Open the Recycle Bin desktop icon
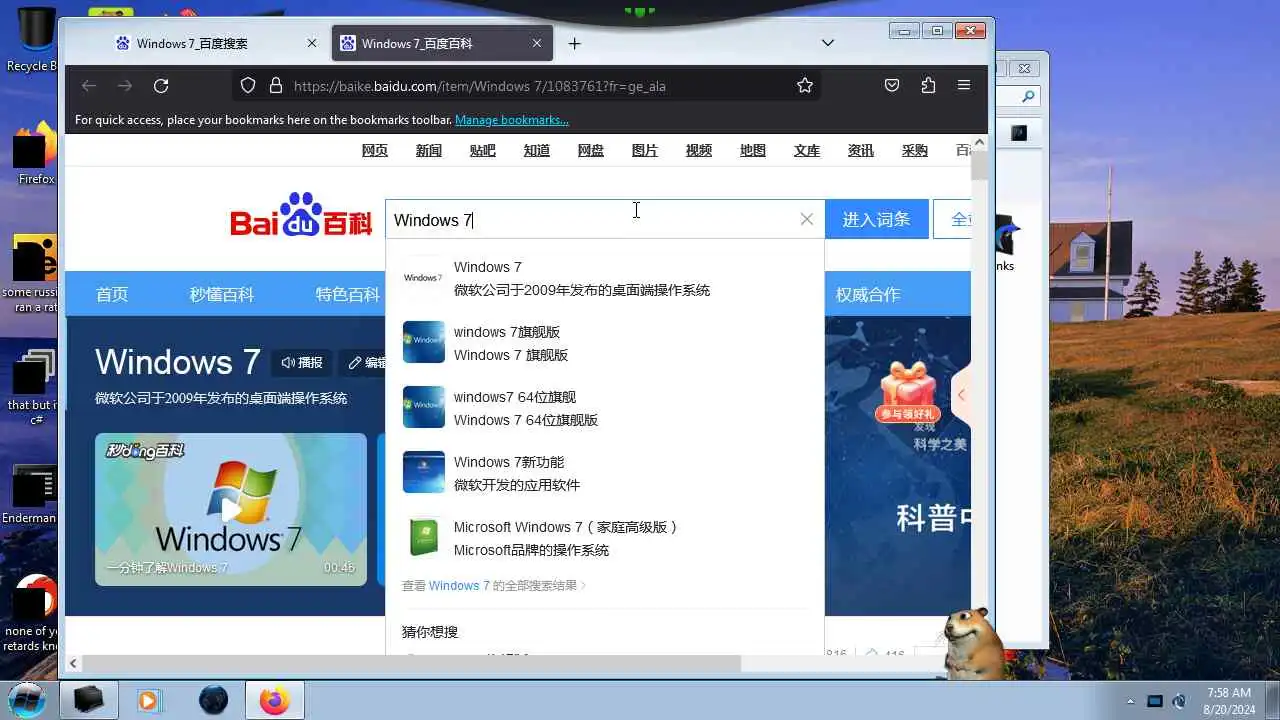This screenshot has width=1280, height=720. [36, 40]
